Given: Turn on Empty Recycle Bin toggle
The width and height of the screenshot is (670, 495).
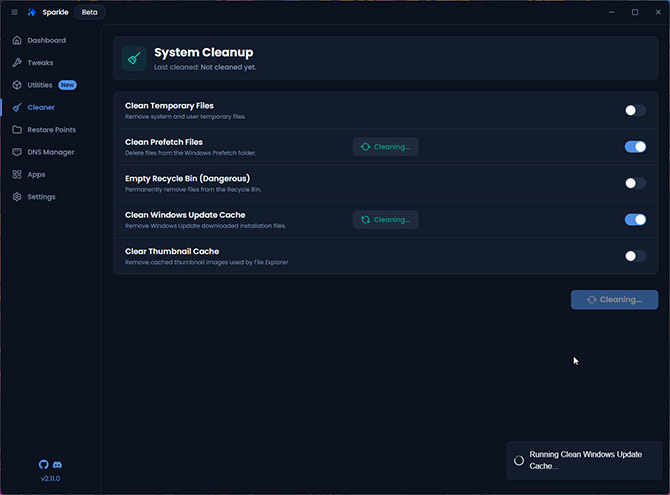Looking at the screenshot, I should coord(635,183).
